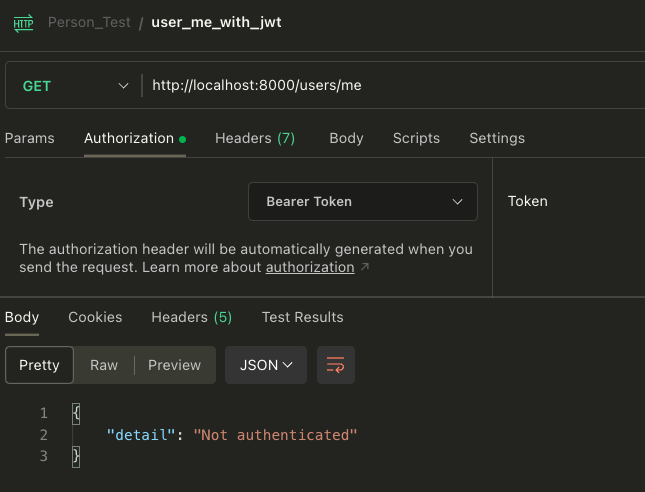Switch to the Params tab
This screenshot has height=492, width=645.
coord(30,138)
